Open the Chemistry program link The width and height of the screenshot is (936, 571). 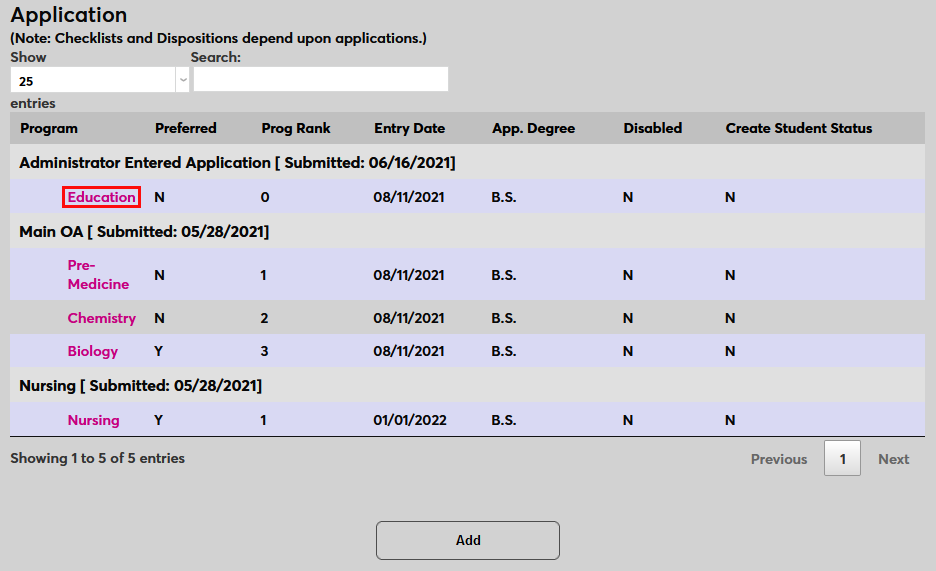(x=101, y=318)
